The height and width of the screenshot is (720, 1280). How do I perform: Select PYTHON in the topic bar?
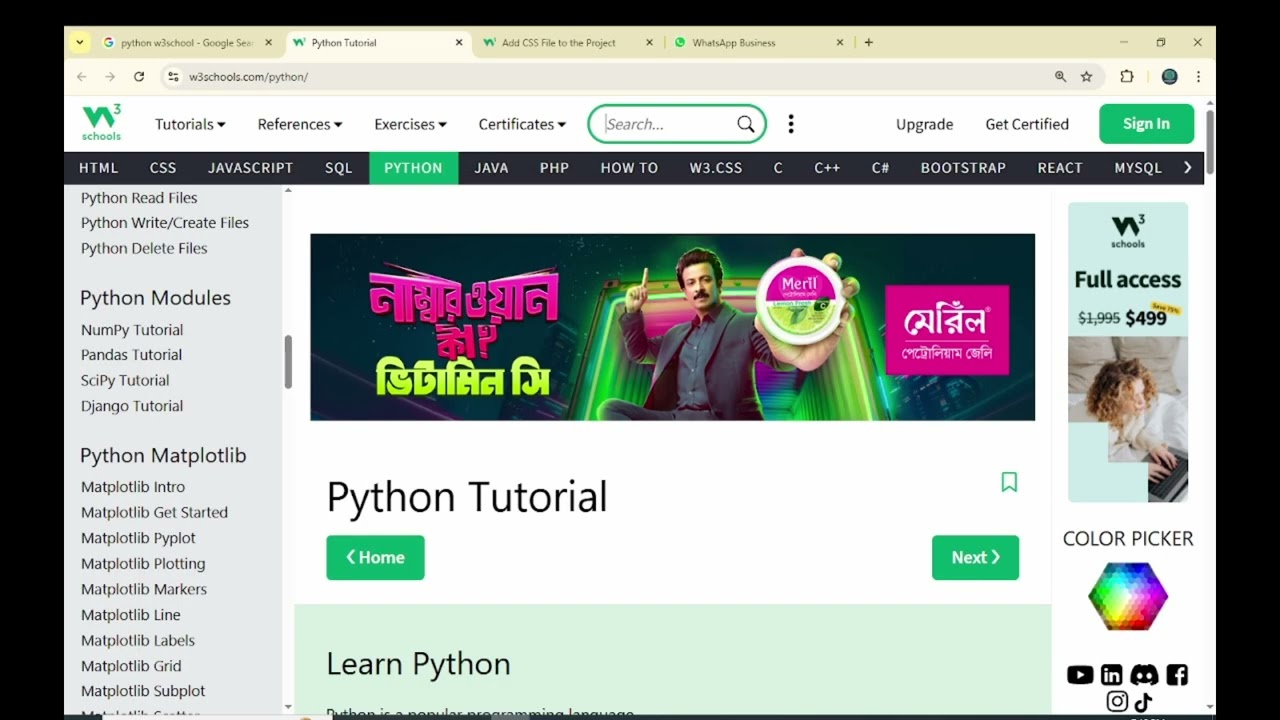point(413,168)
